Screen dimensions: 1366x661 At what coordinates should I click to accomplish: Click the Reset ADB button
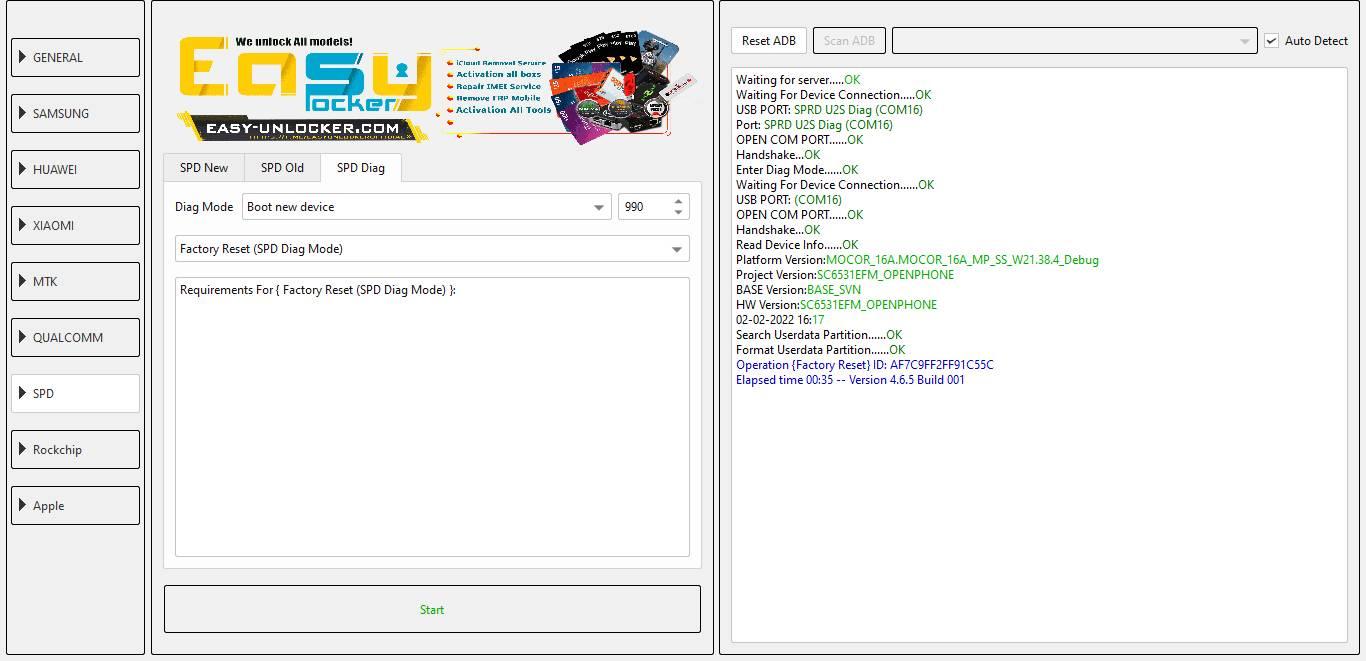[769, 40]
